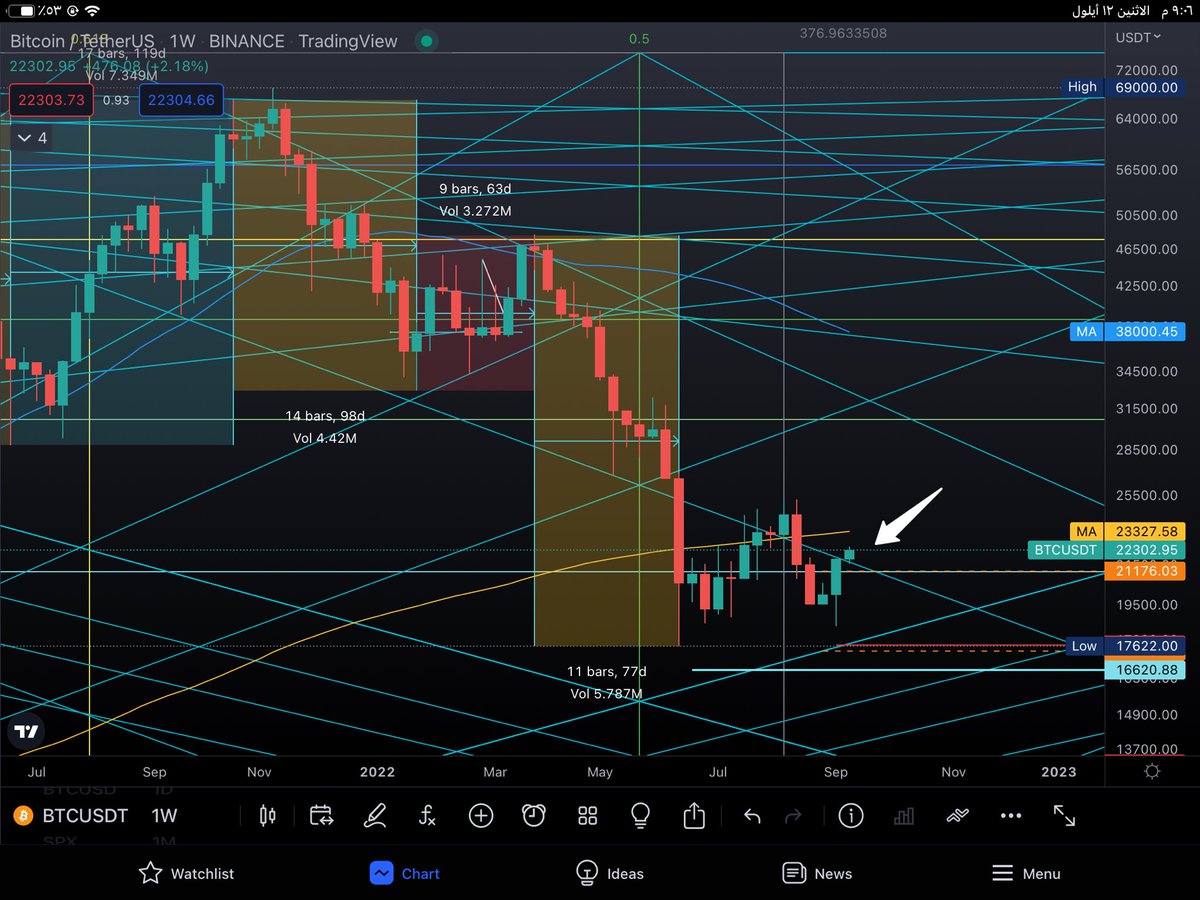Tap the 16620.88 horizontal line label

[1145, 670]
